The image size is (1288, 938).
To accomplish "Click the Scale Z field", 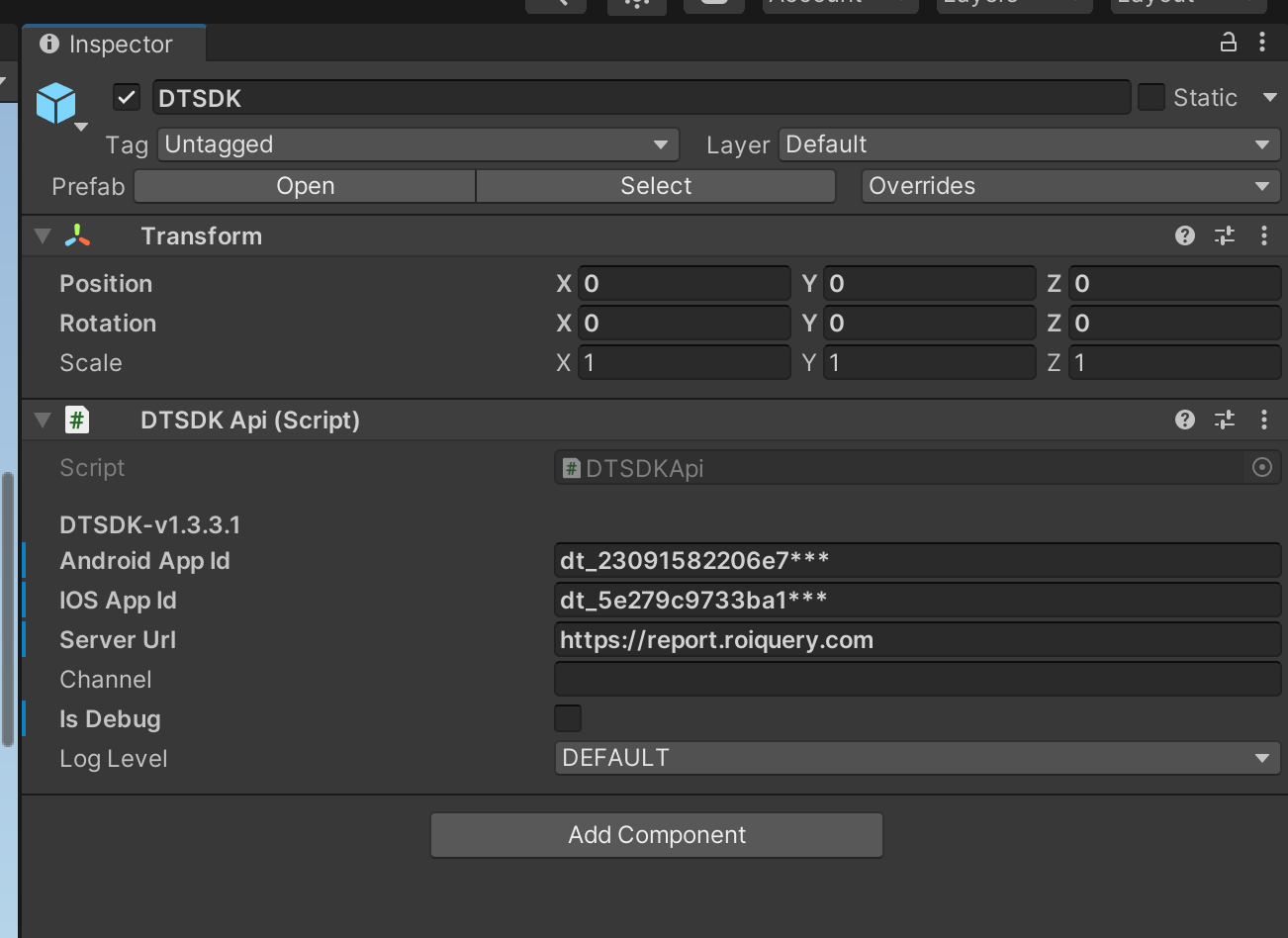I will pos(1175,363).
